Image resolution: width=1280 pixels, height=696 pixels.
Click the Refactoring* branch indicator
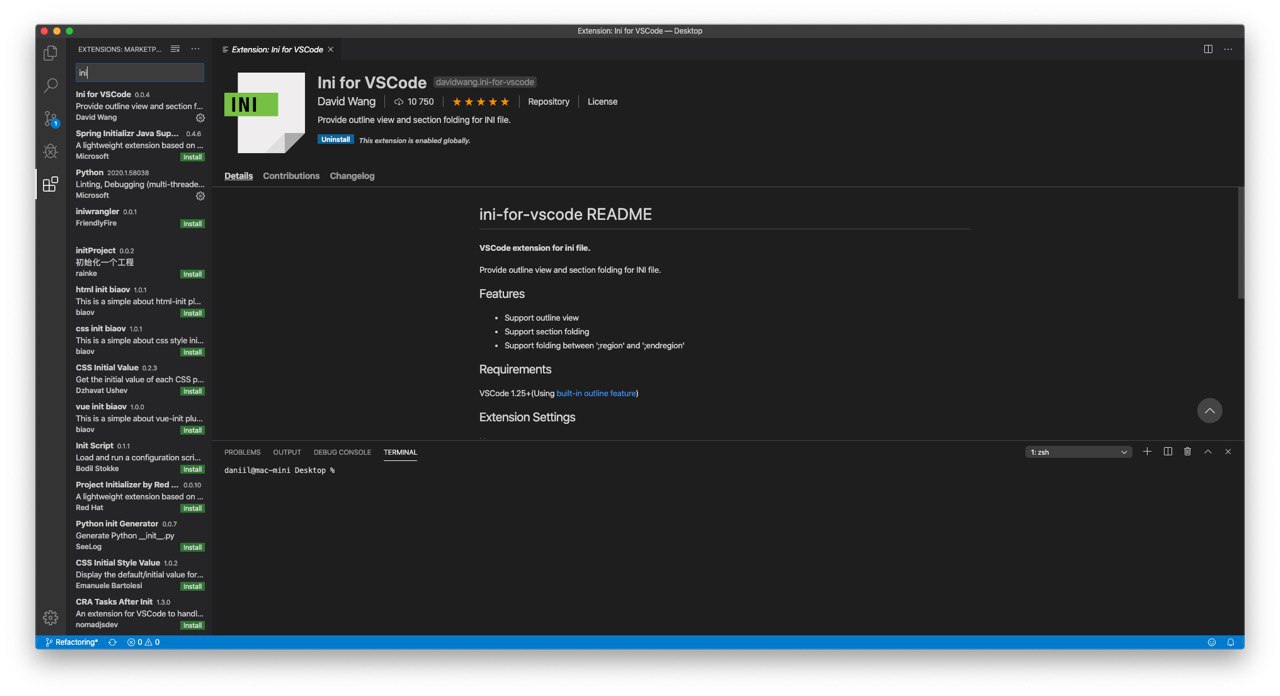72,642
